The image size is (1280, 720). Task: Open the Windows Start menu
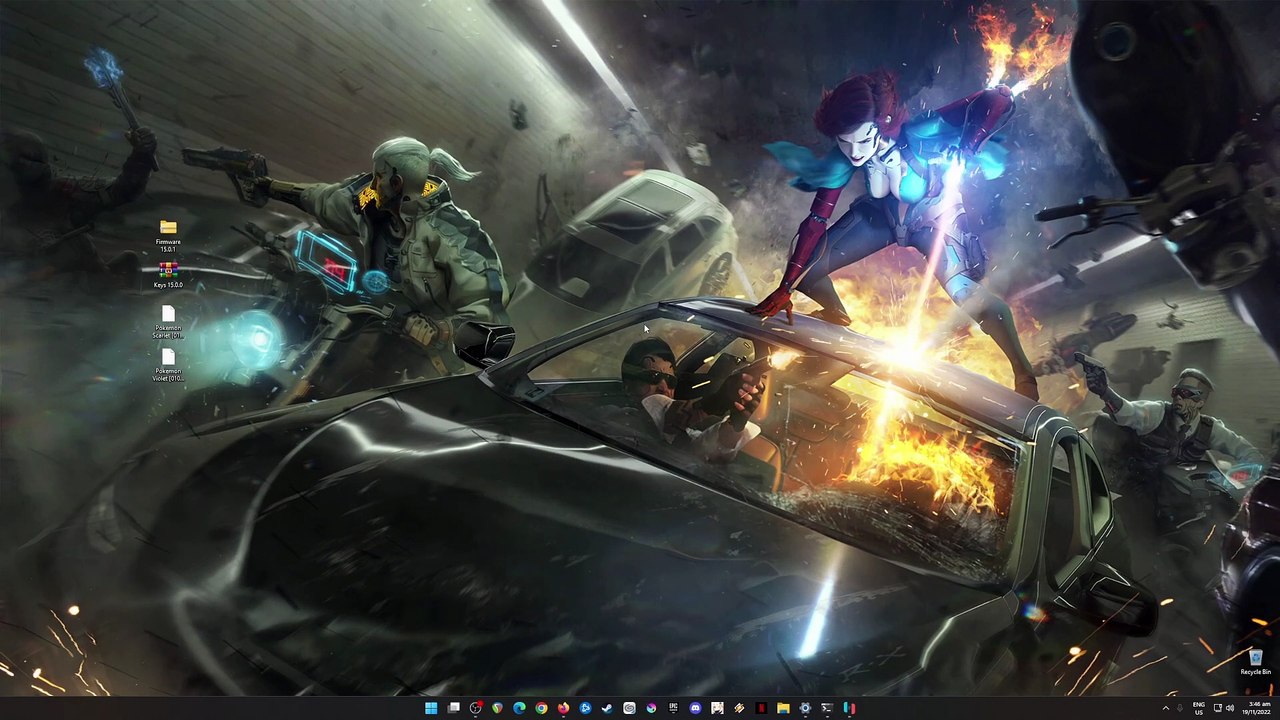click(x=431, y=708)
